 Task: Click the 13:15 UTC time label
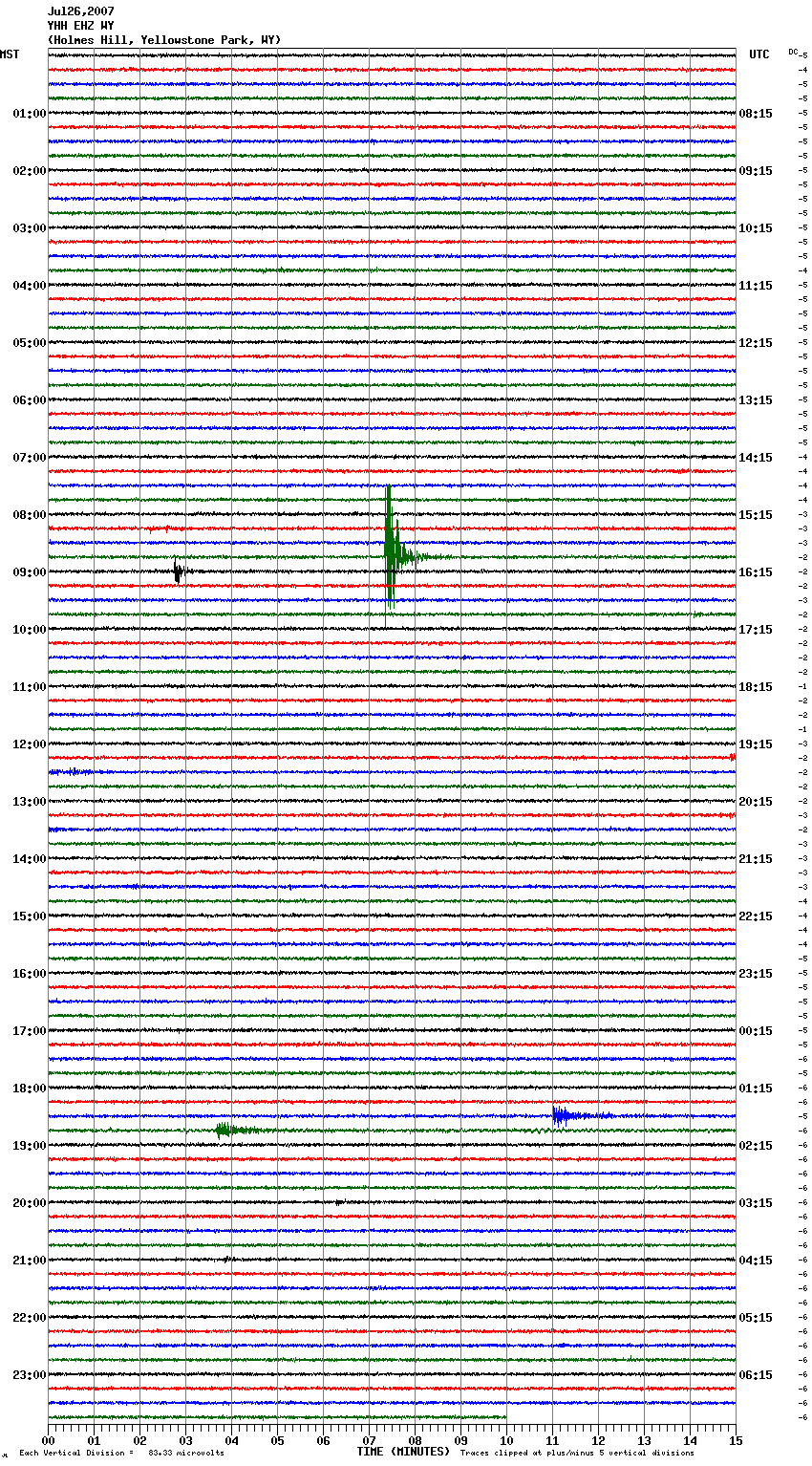[x=756, y=400]
